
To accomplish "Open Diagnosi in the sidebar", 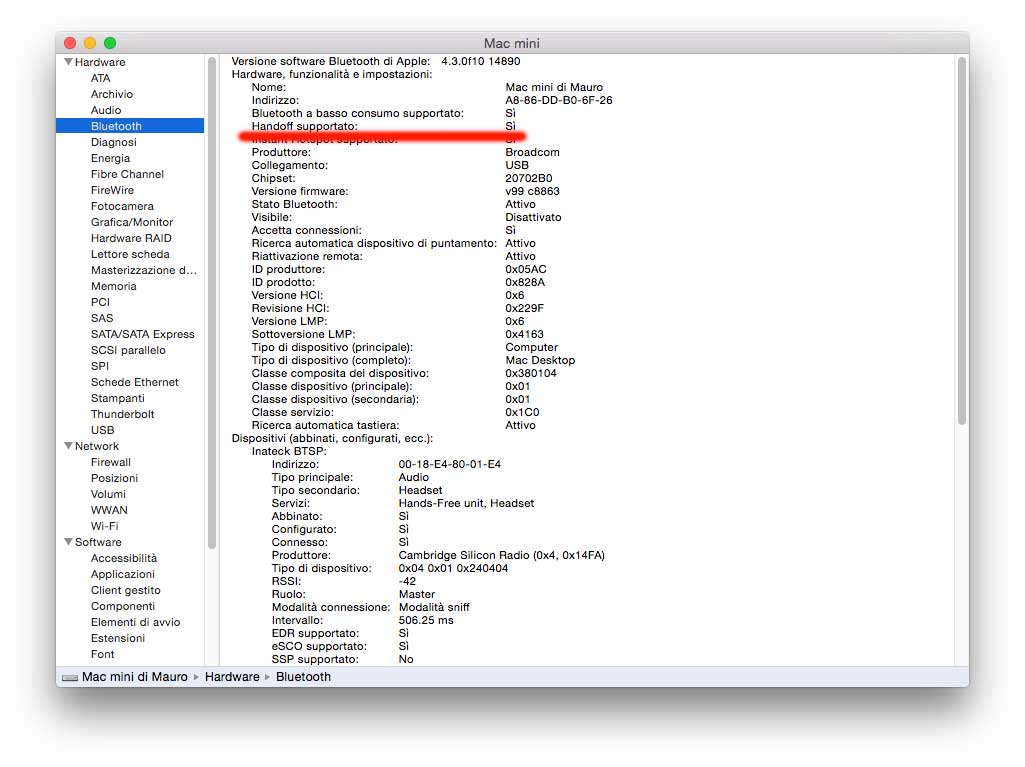I will click(x=113, y=142).
